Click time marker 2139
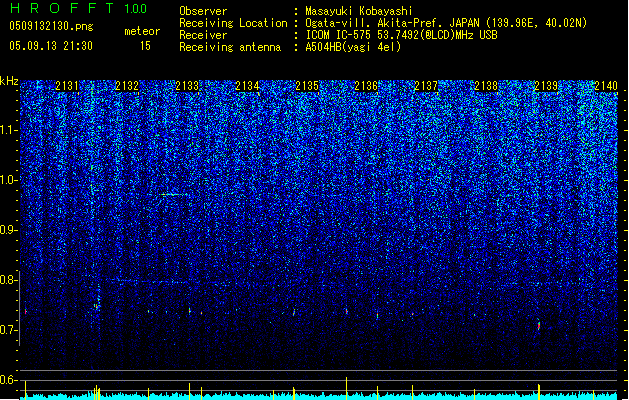Screen dimensions: 629x400 pyautogui.click(x=546, y=86)
